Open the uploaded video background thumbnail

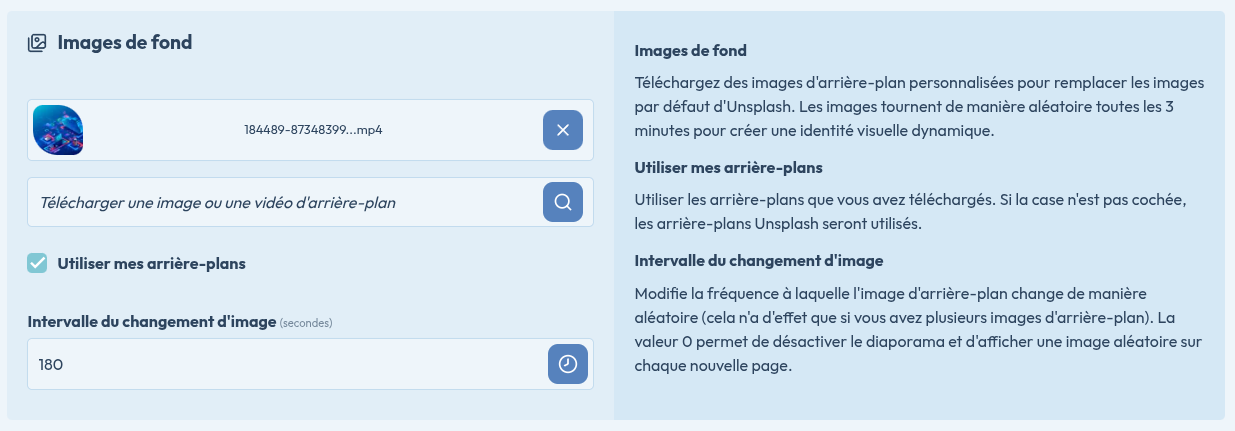58,130
